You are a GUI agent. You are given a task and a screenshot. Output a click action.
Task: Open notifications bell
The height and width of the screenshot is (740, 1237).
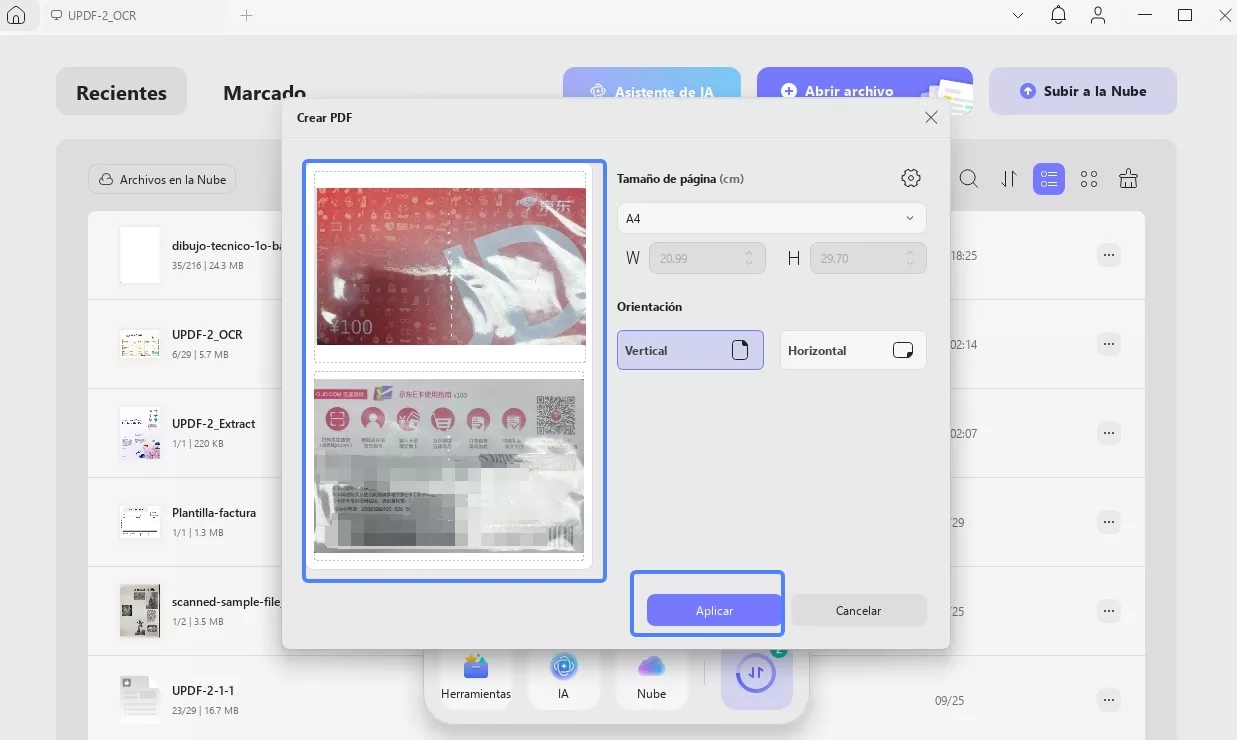click(1058, 15)
